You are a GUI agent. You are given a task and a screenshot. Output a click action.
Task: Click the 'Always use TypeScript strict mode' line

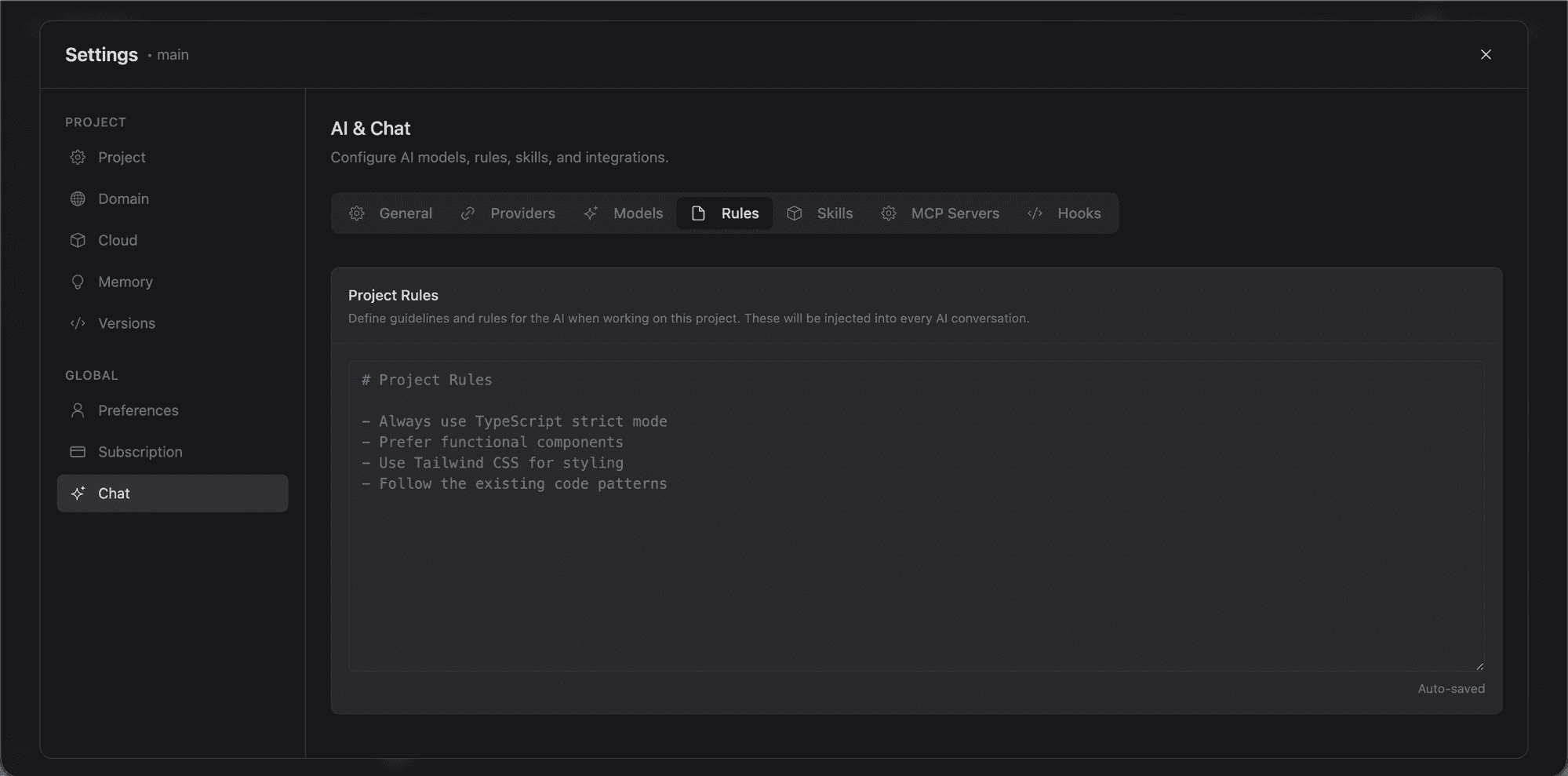coord(515,421)
